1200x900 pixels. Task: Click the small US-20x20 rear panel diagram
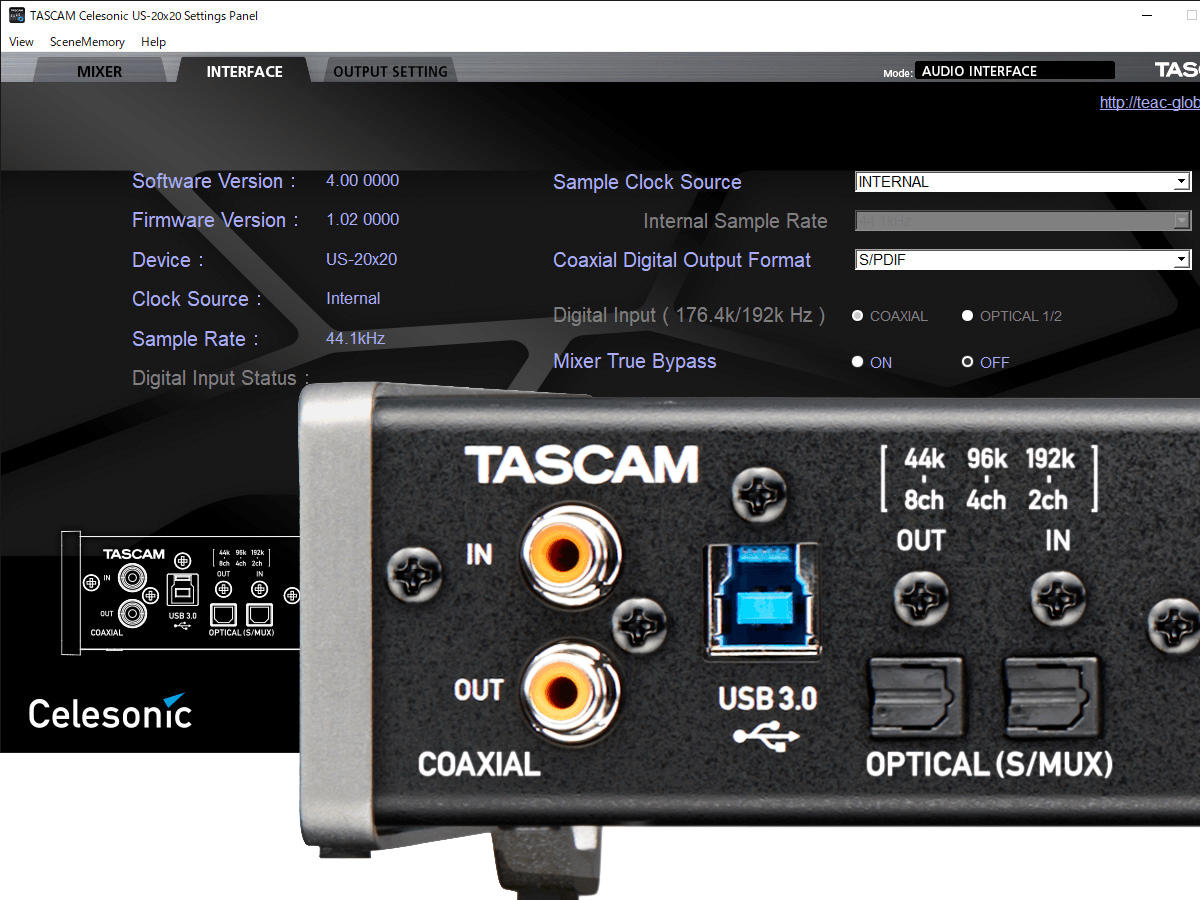pyautogui.click(x=180, y=592)
